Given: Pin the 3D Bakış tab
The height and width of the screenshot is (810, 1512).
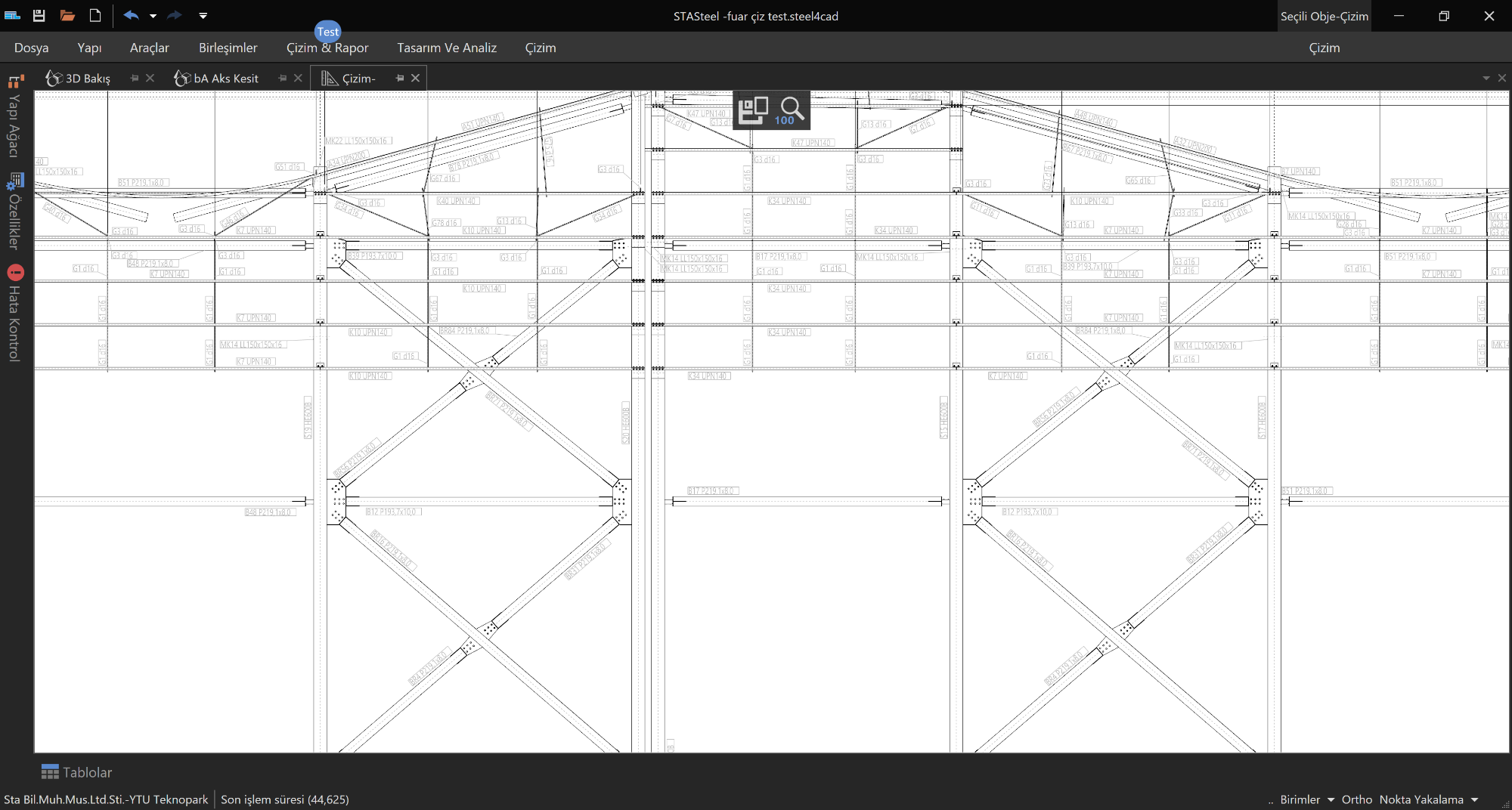Looking at the screenshot, I should (x=135, y=78).
